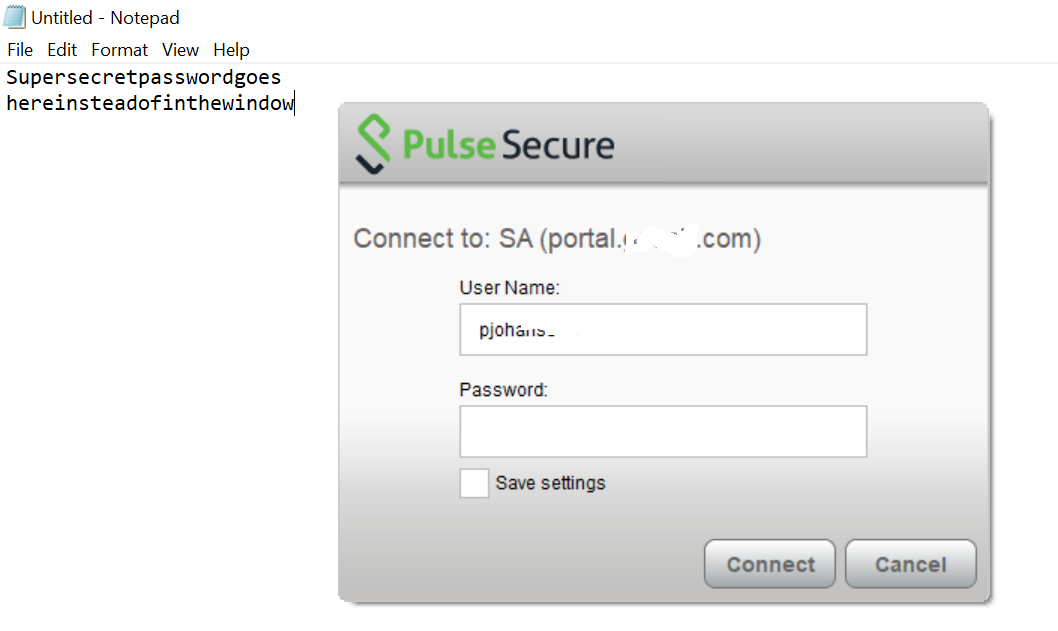Click the Notepad icon in the title bar
1058x631 pixels.
tap(14, 17)
